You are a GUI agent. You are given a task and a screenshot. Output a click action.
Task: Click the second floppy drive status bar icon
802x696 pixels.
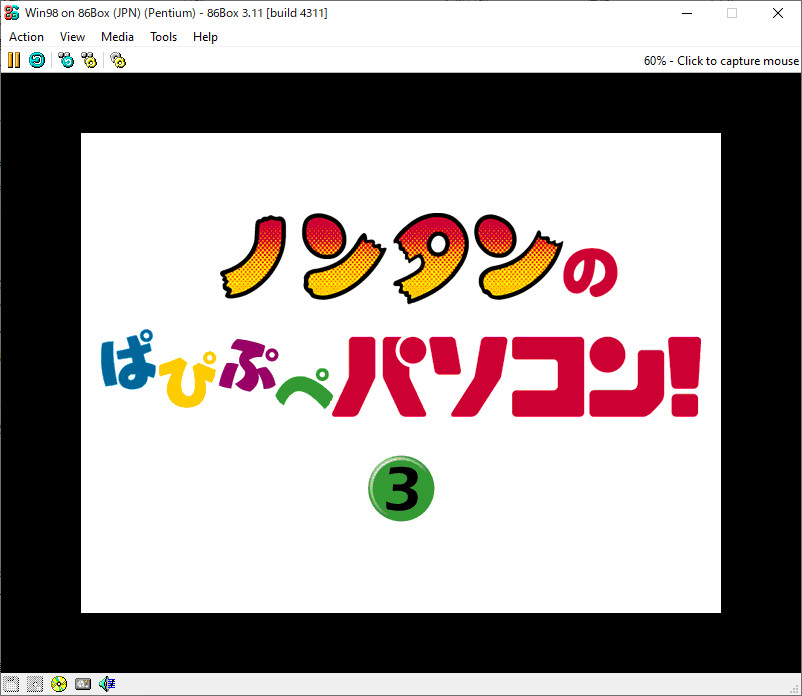point(35,684)
